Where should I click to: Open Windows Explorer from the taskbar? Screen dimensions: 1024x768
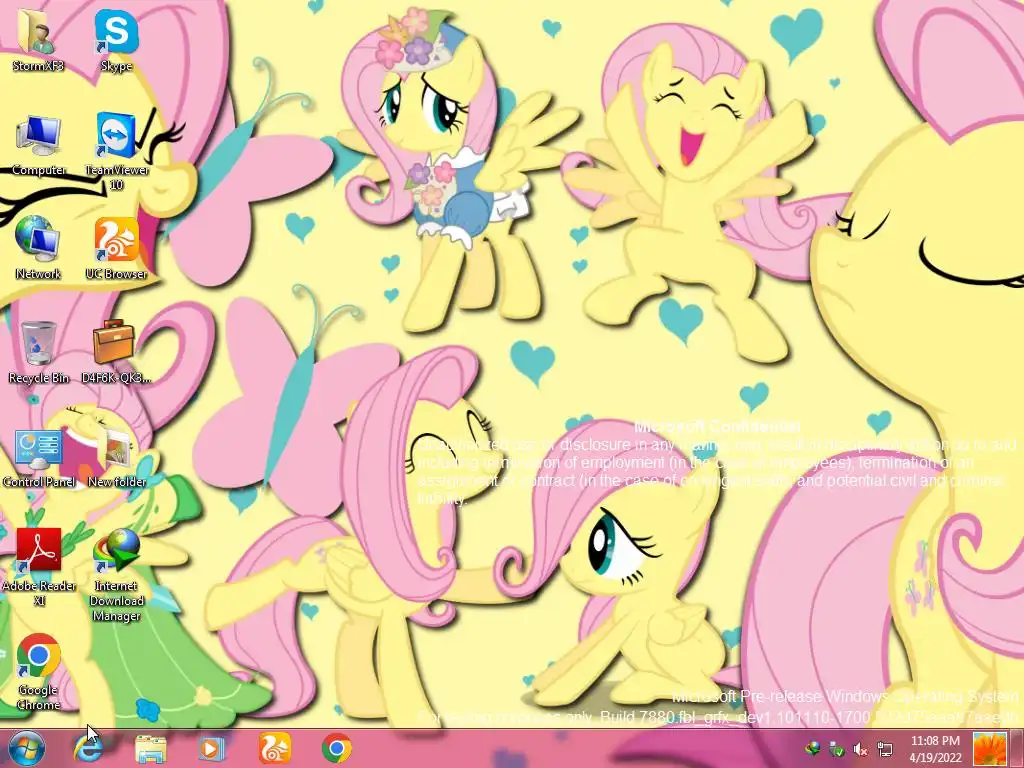(150, 748)
